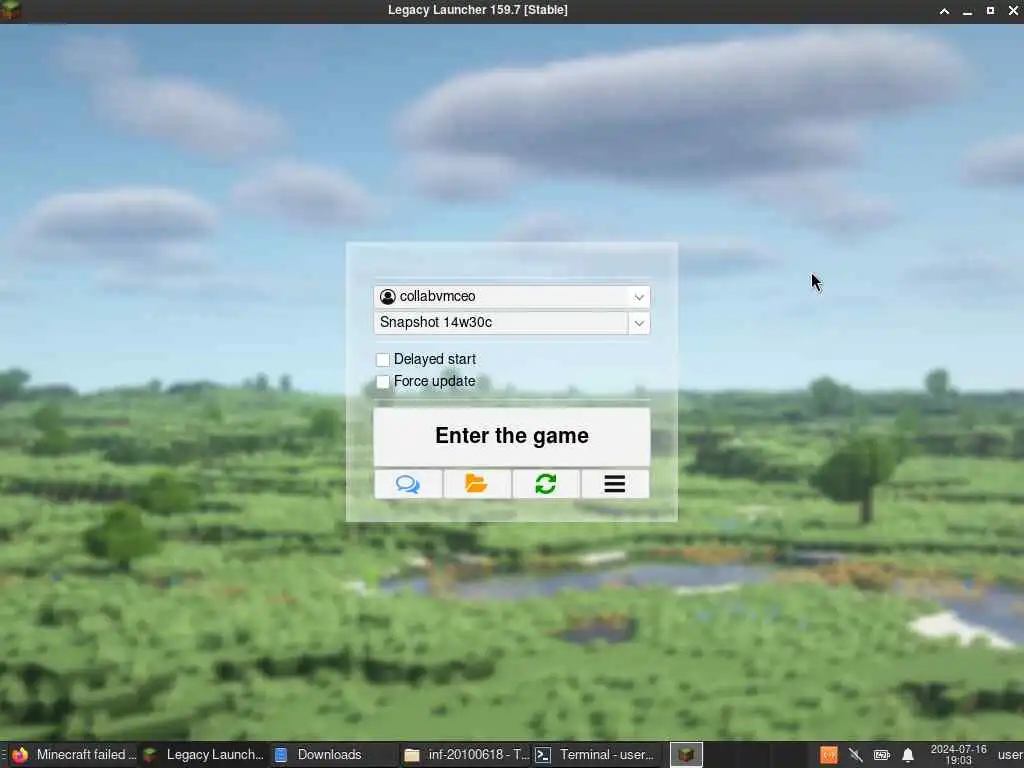Enable the Force update checkbox
Viewport: 1024px width, 768px height.
tap(383, 381)
